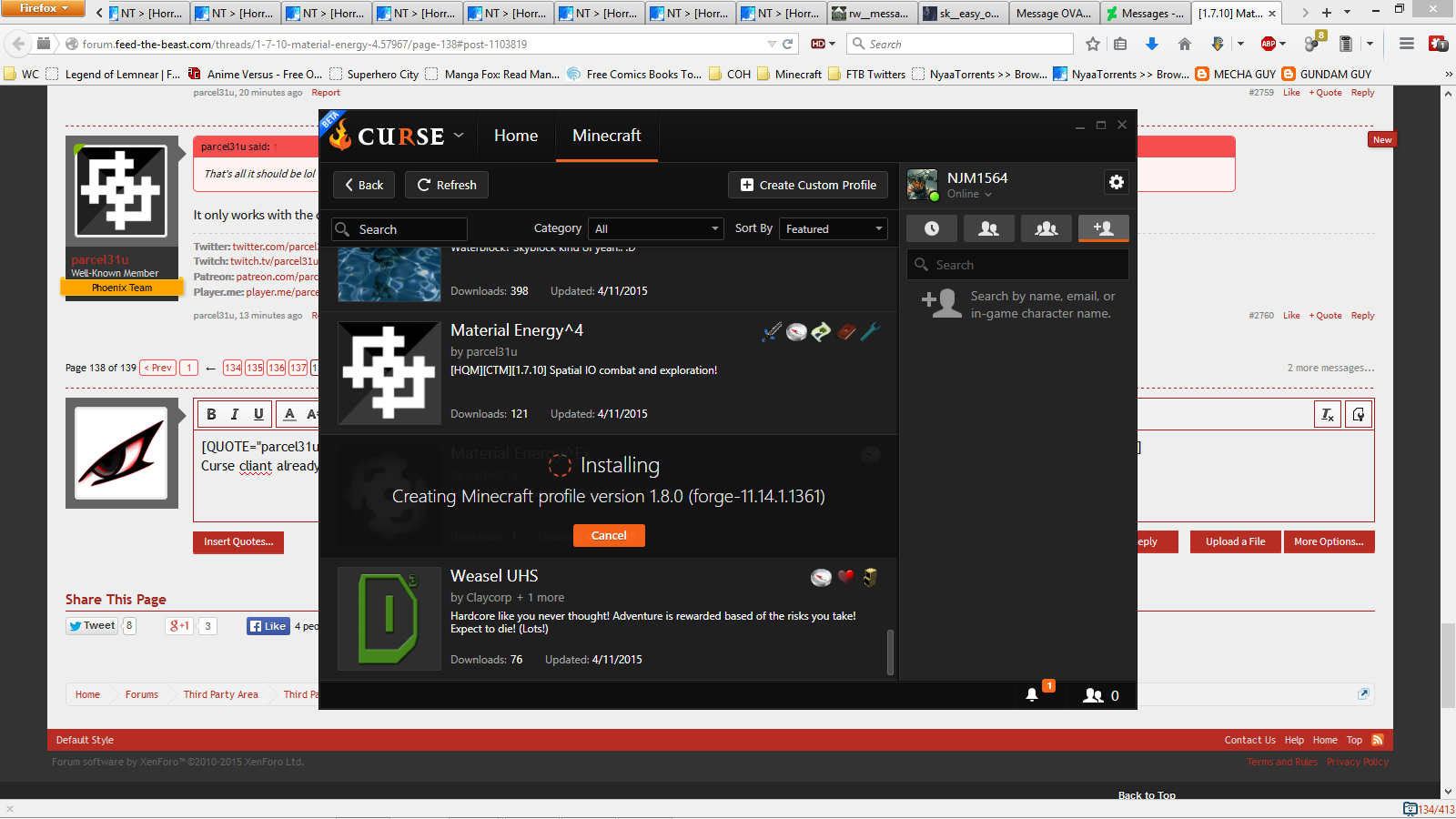Open the Category dropdown showing All
Screen dimensions: 1456x819
(656, 228)
